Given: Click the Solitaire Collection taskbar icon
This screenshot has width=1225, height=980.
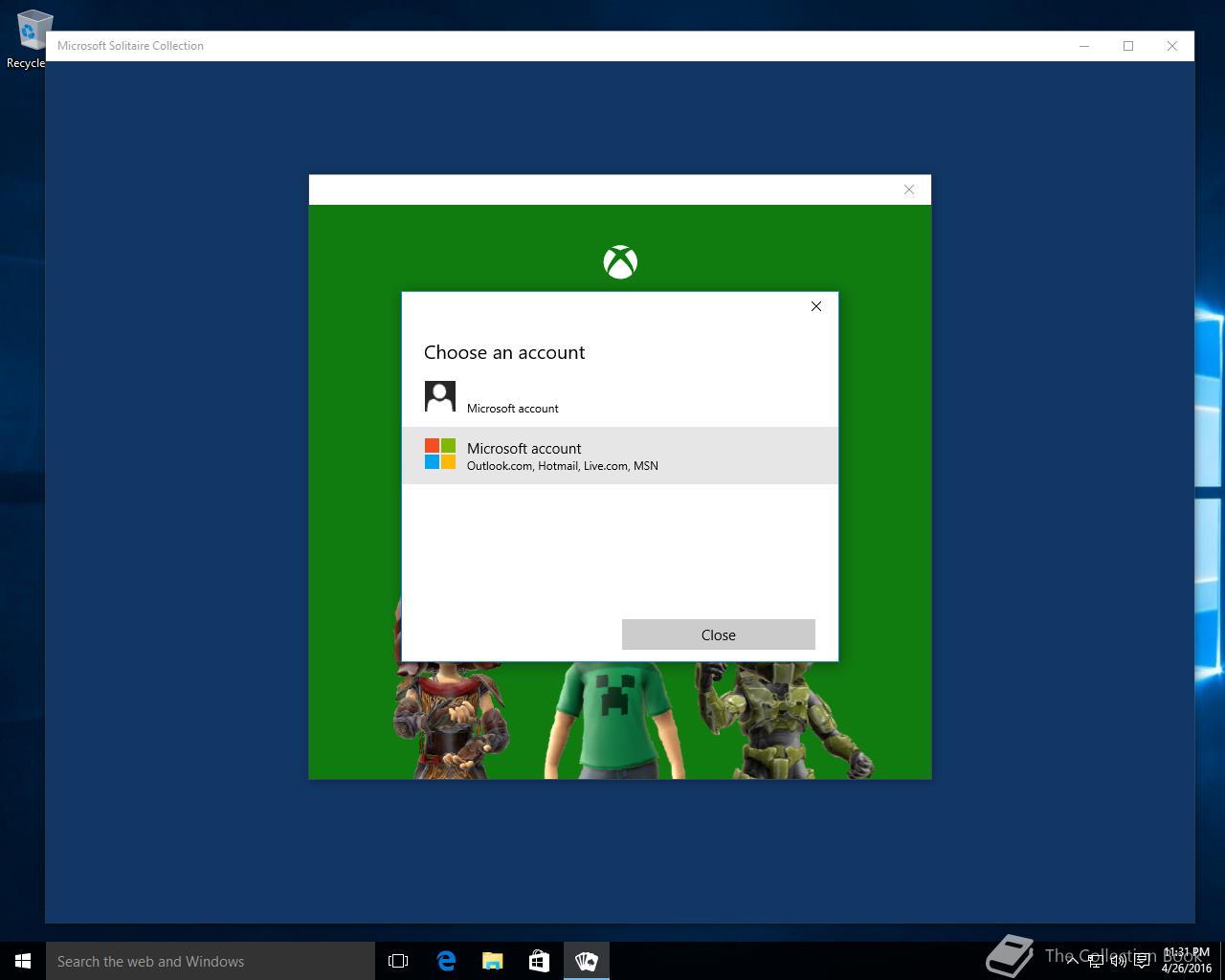Looking at the screenshot, I should tap(586, 961).
